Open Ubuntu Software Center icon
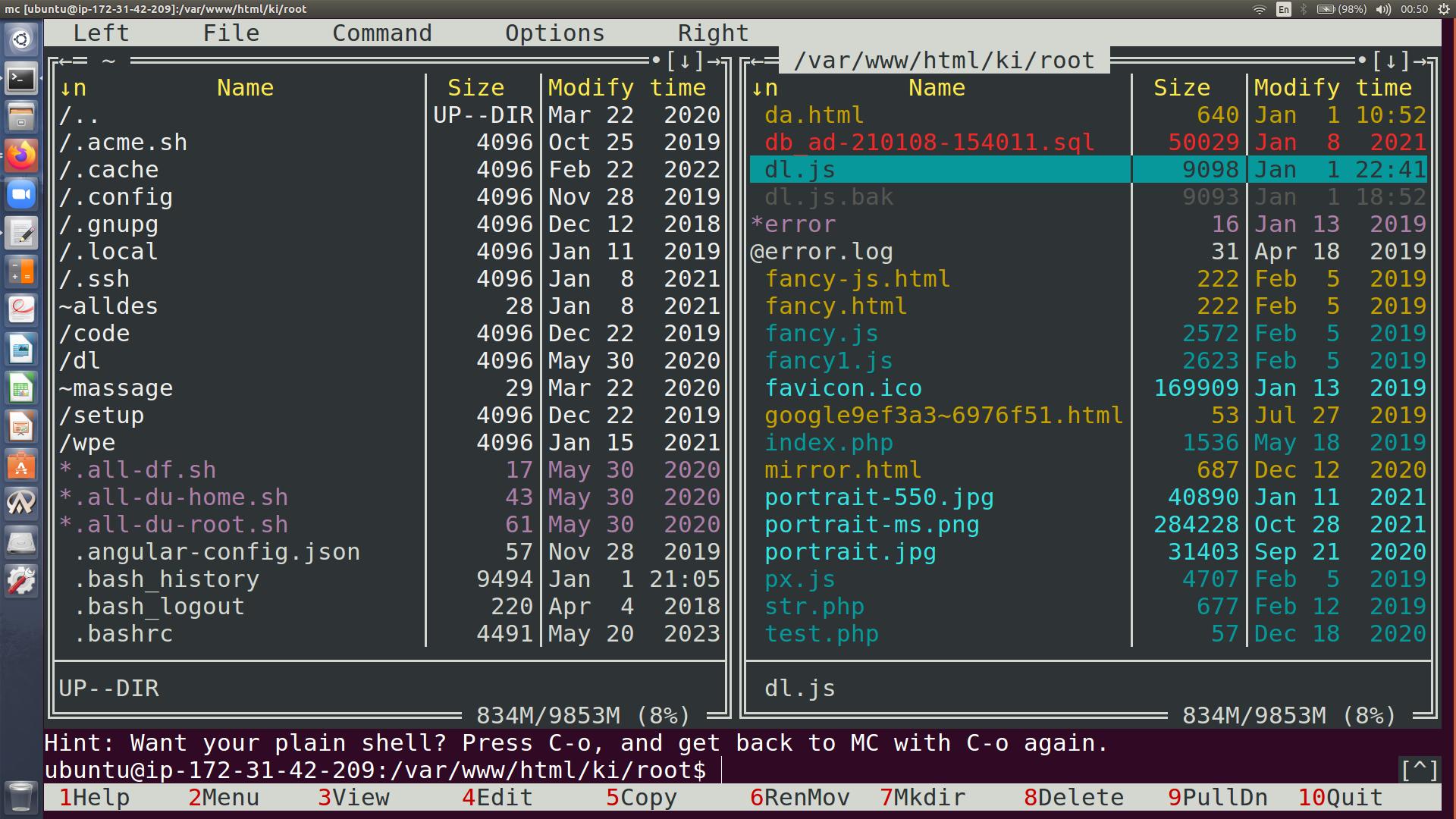Image resolution: width=1456 pixels, height=819 pixels. (x=21, y=466)
